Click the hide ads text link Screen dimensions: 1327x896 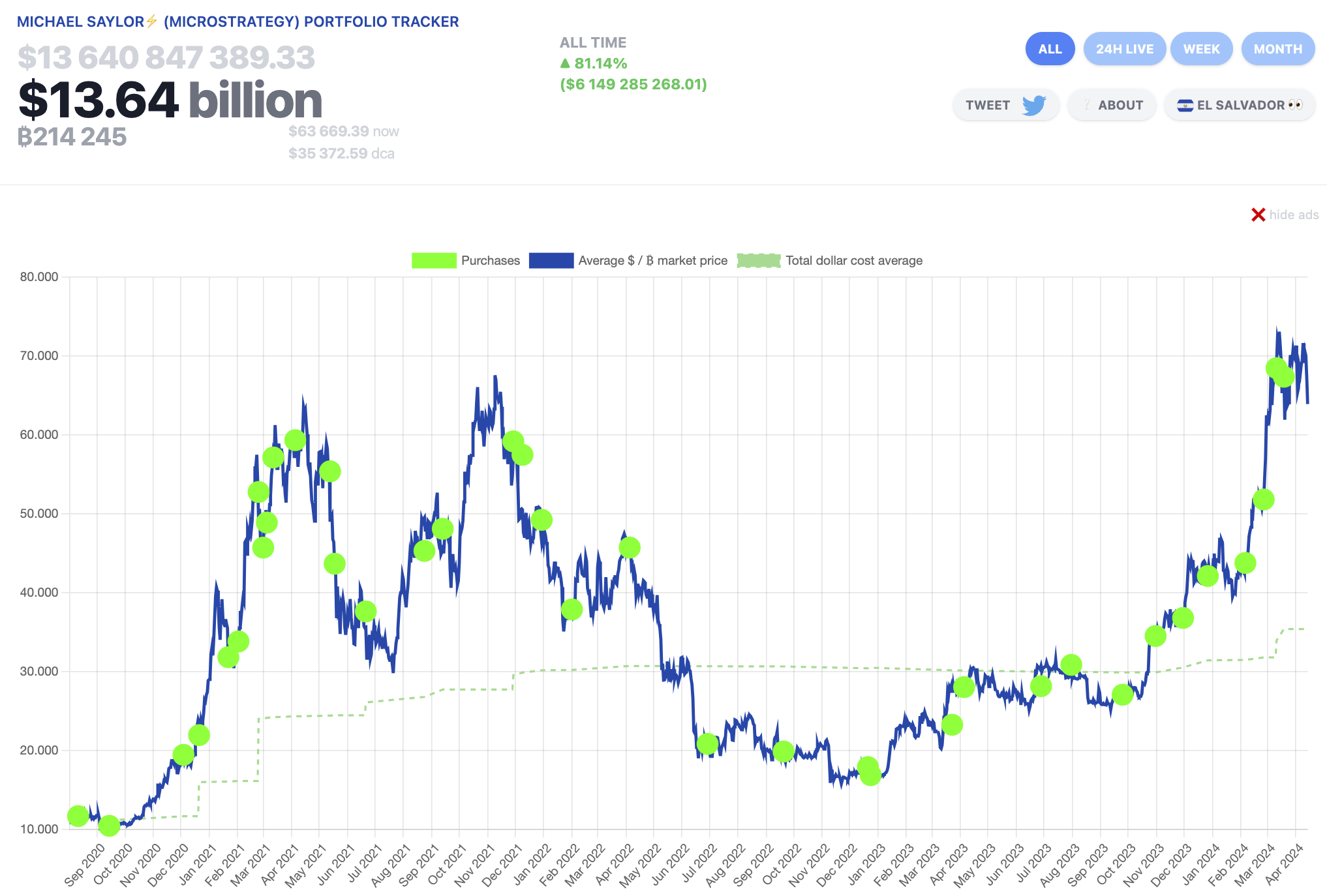coord(1294,215)
